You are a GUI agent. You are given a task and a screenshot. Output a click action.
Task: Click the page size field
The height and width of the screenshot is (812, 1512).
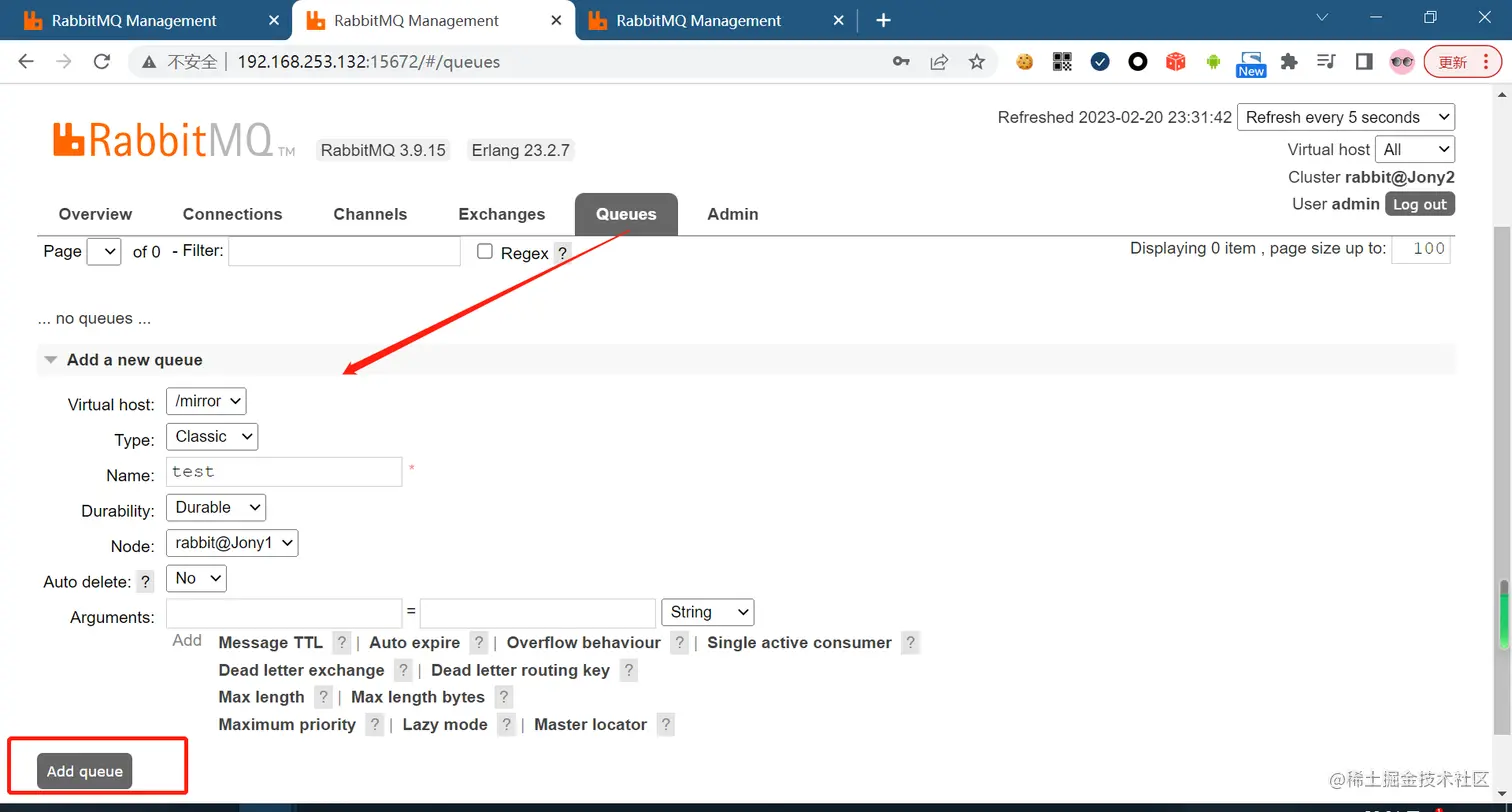click(1421, 249)
